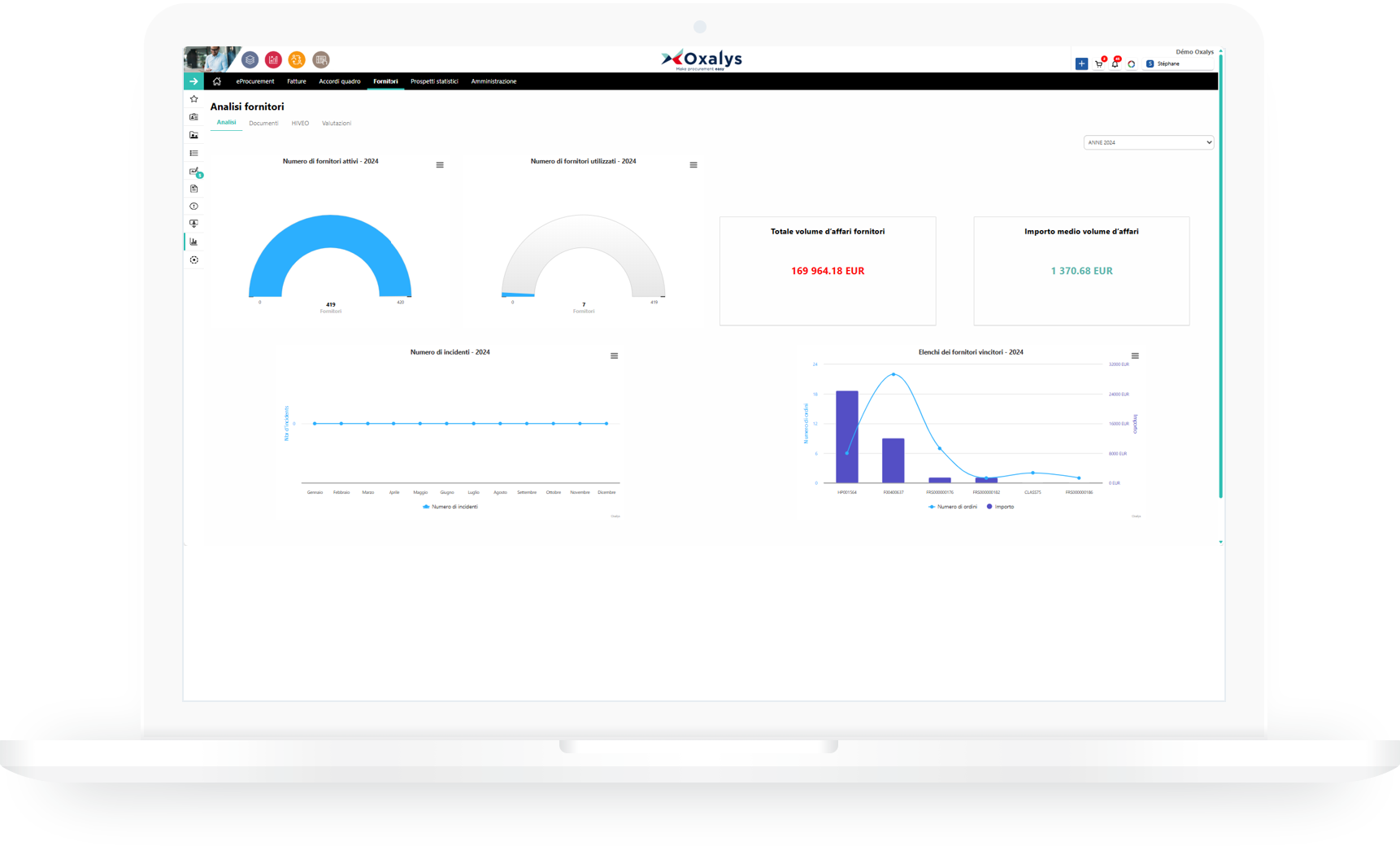
Task: Switch to the Analisi tab
Action: (226, 123)
